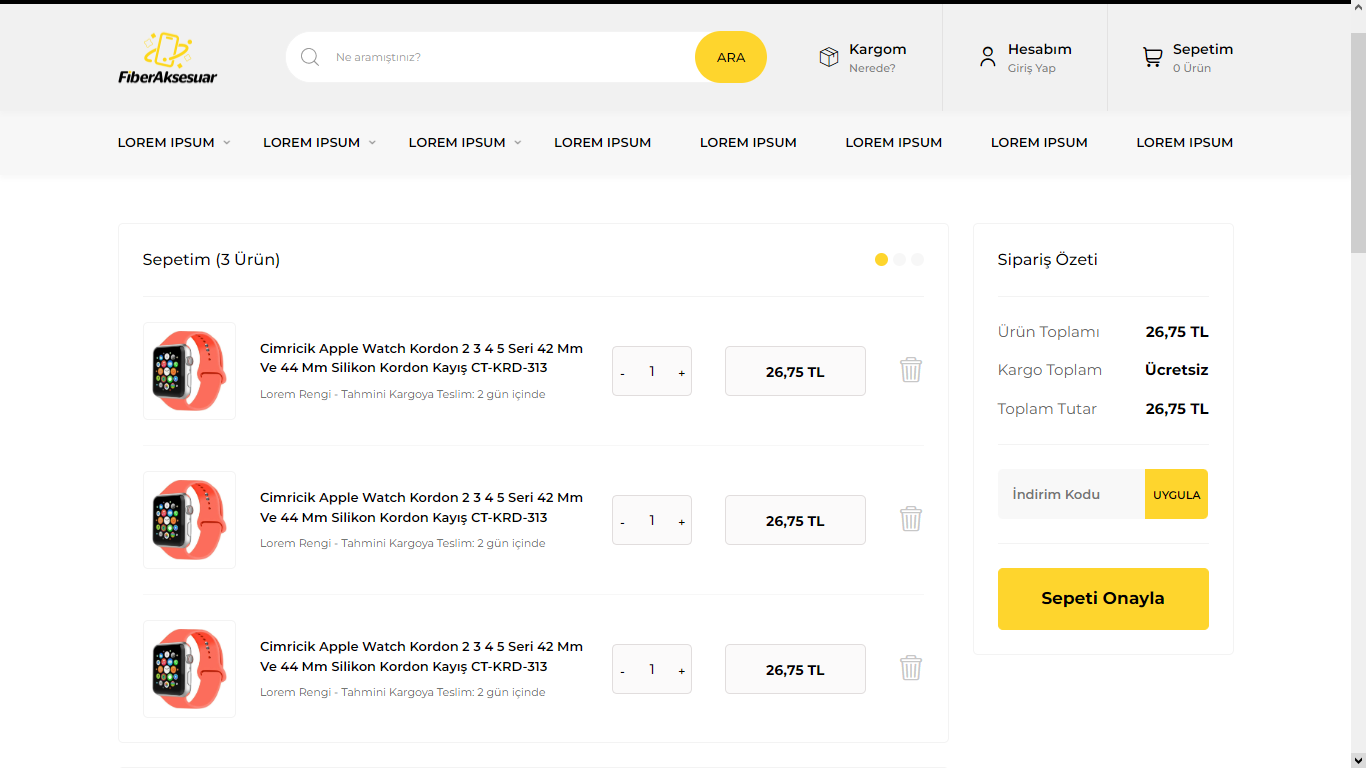Click the 'Sepetim (3 Ürün)' heading
The height and width of the screenshot is (772, 1366).
[211, 260]
